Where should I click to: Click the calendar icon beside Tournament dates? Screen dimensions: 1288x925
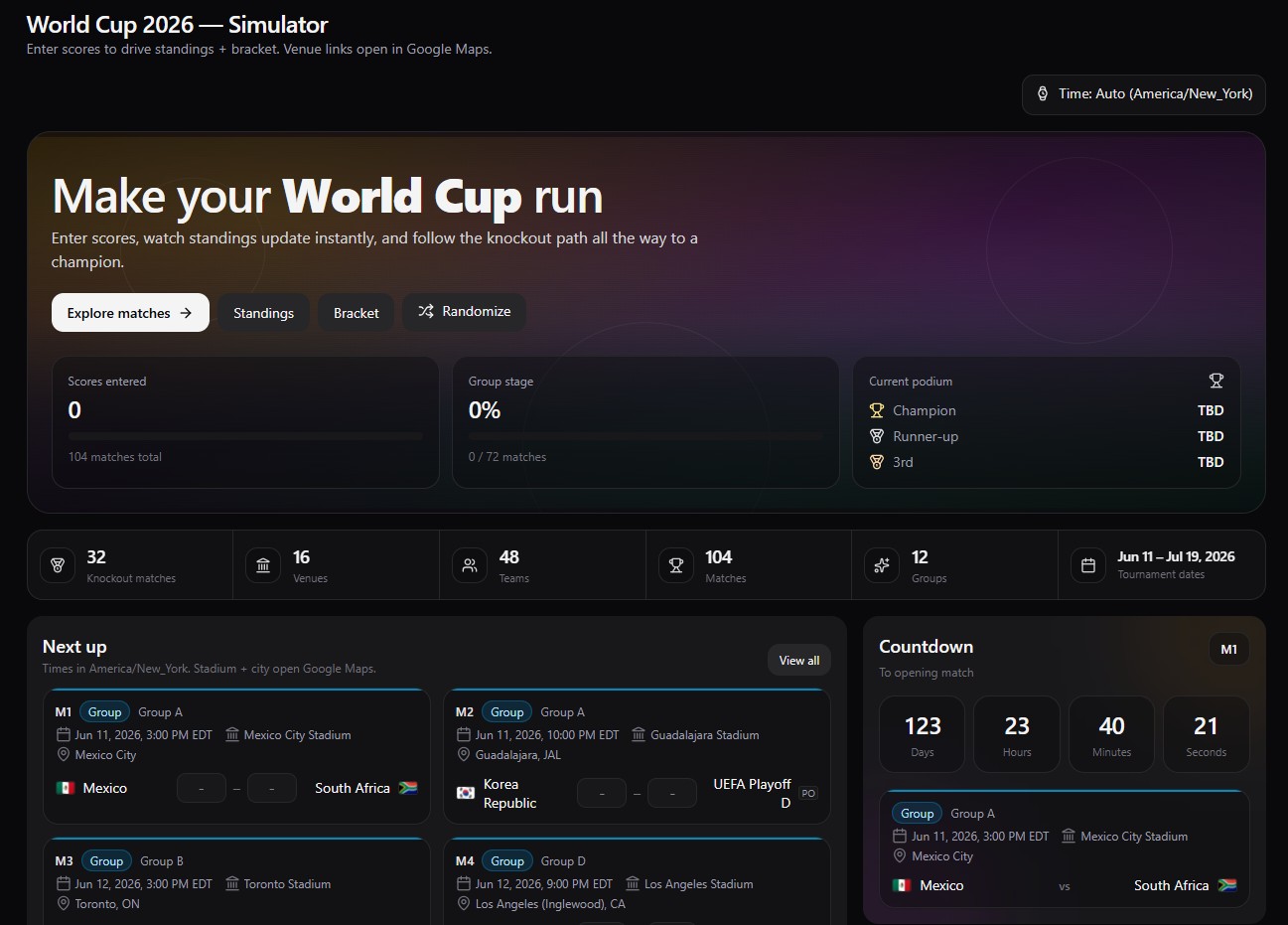(x=1088, y=565)
